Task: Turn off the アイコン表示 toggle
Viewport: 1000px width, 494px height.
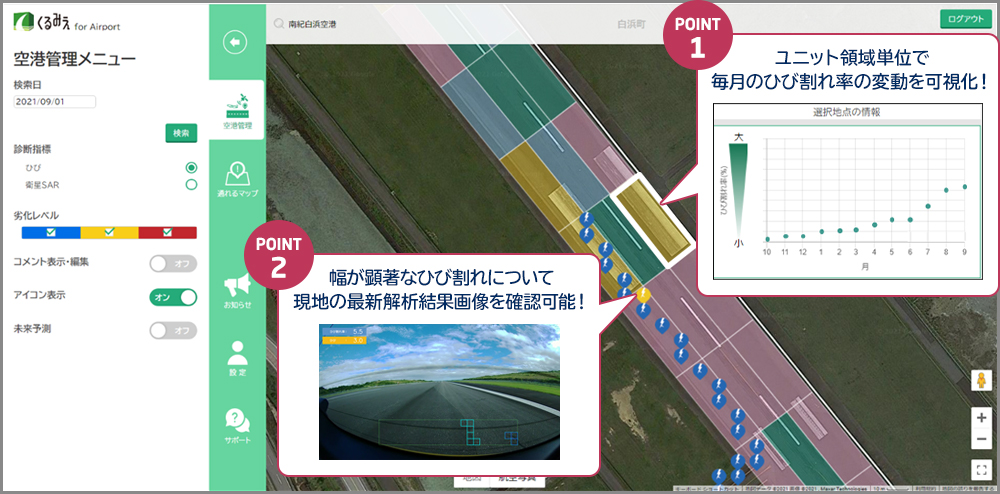Action: point(172,297)
